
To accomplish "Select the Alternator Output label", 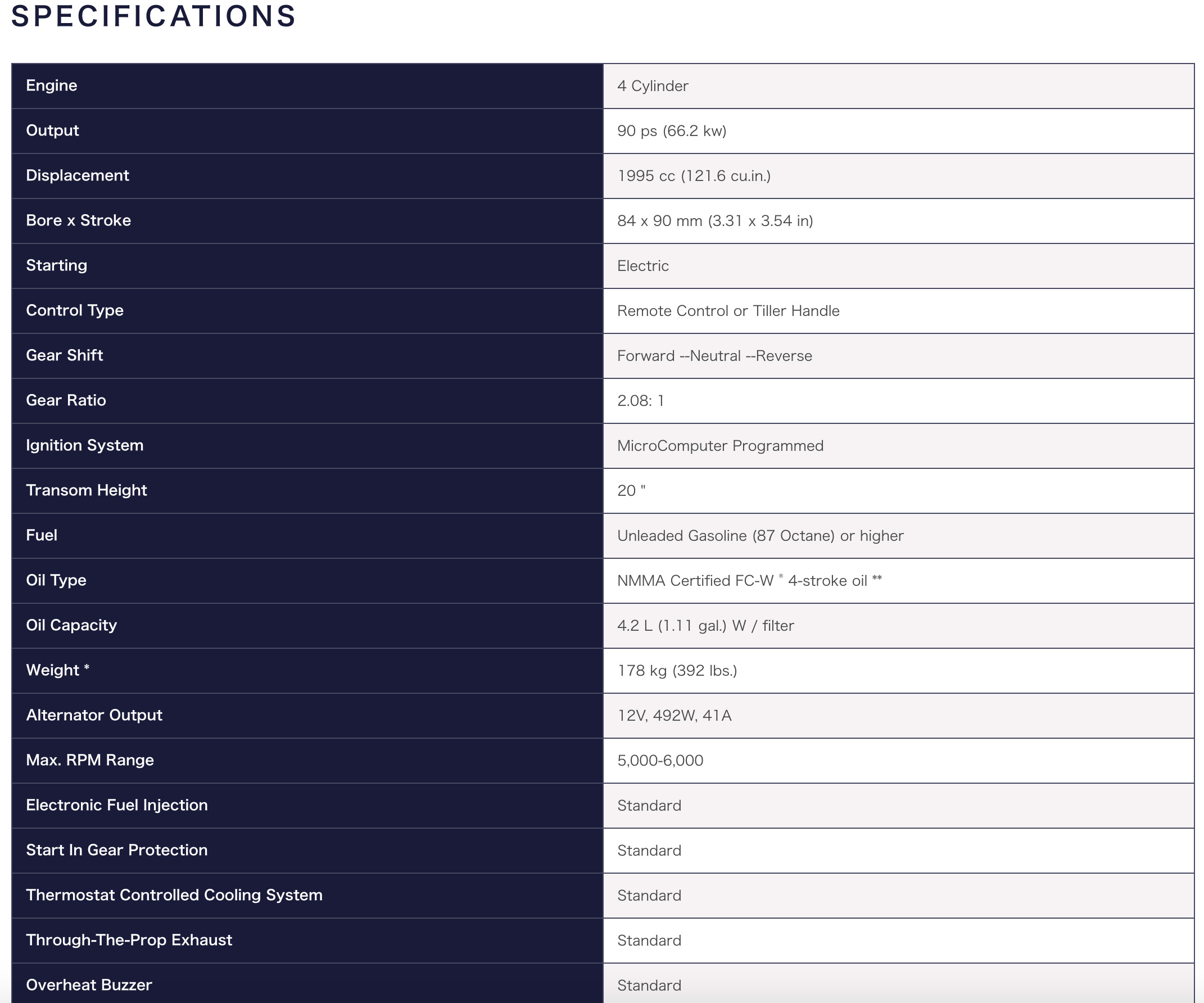I will click(x=94, y=715).
